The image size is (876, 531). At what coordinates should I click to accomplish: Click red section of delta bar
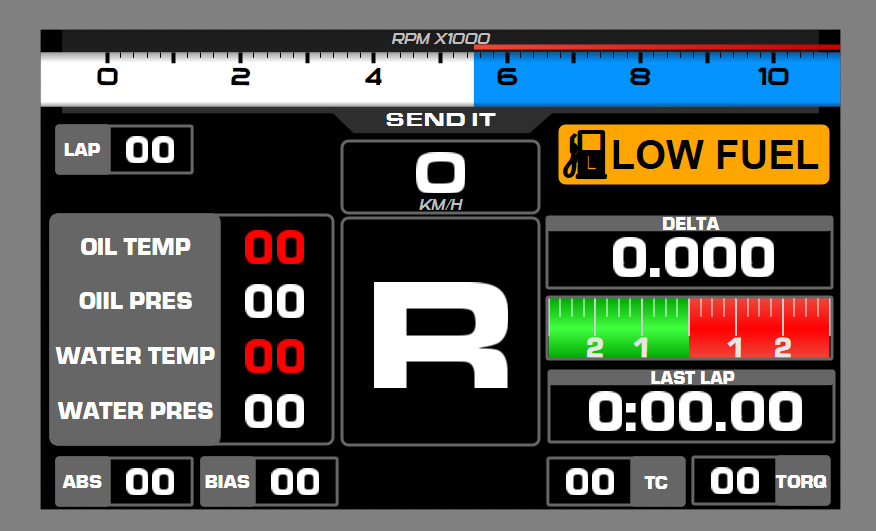[760, 328]
